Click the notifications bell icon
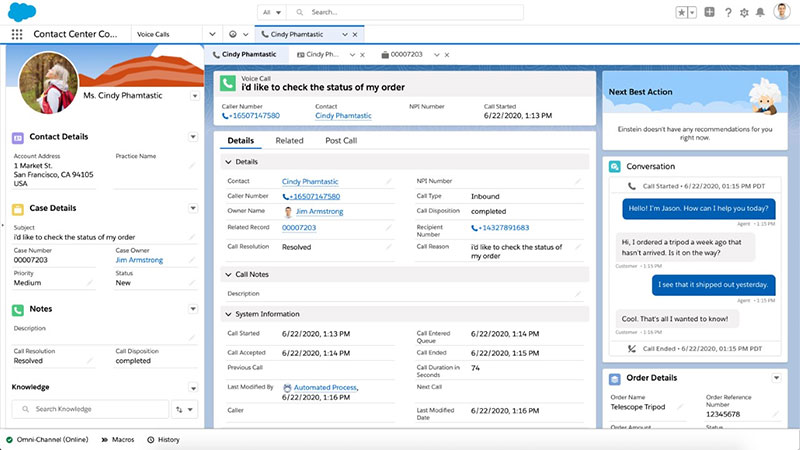This screenshot has width=800, height=450. (761, 12)
